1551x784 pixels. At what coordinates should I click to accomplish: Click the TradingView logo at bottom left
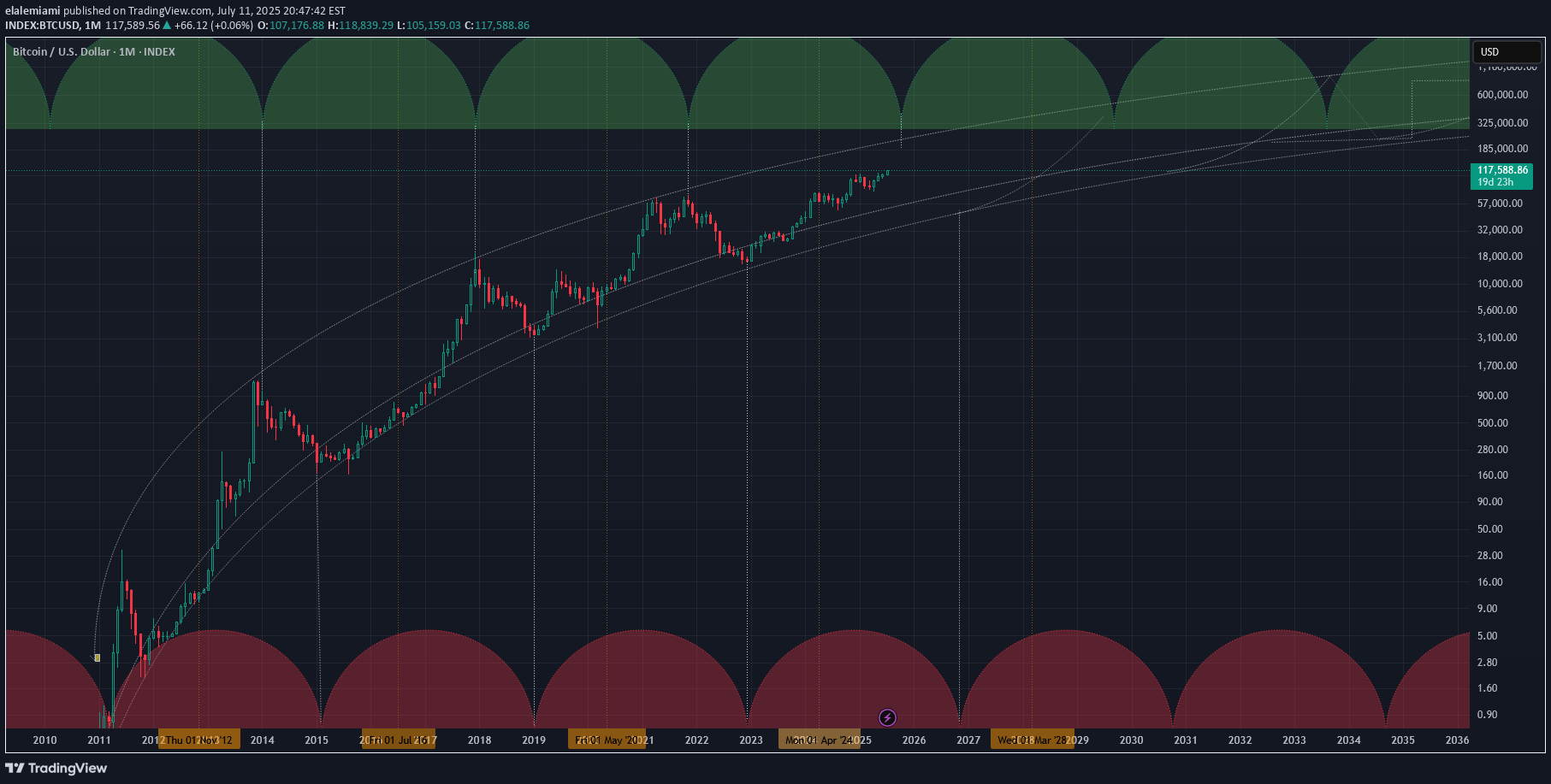pos(56,768)
